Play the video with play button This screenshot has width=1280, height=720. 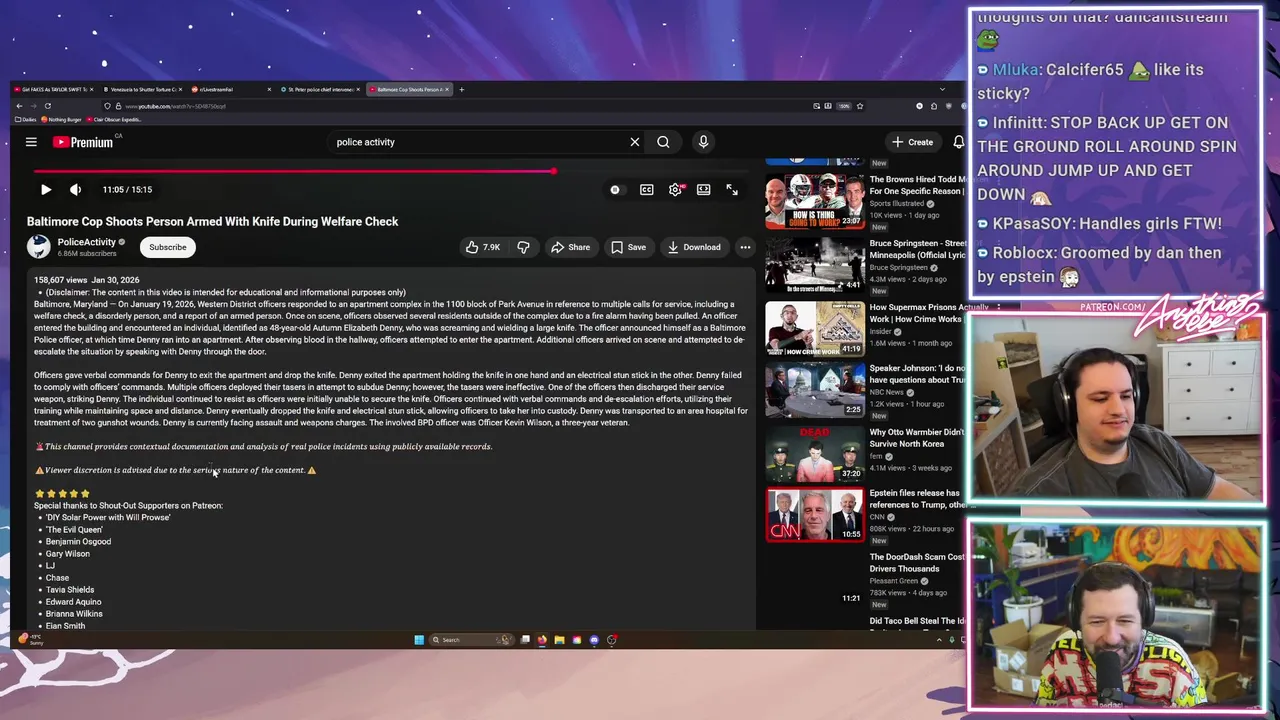[x=46, y=189]
